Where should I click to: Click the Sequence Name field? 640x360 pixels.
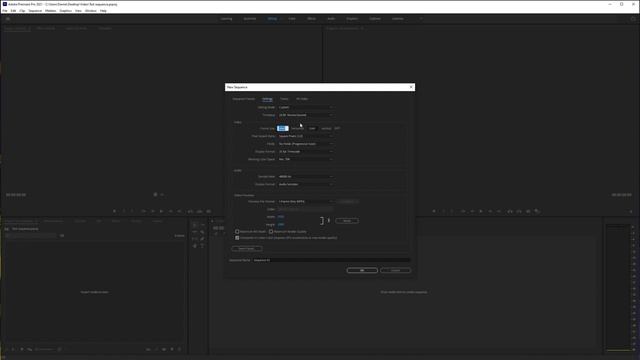pos(331,260)
